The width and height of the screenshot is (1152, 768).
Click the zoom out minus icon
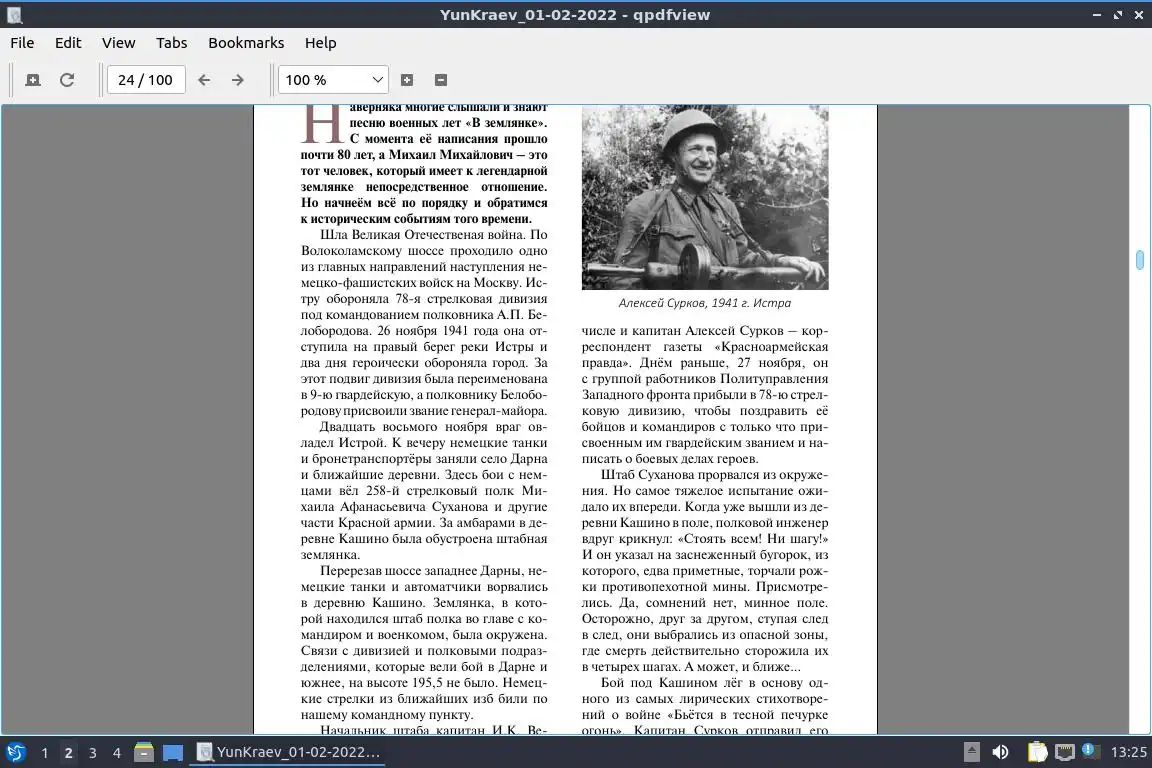click(x=441, y=80)
